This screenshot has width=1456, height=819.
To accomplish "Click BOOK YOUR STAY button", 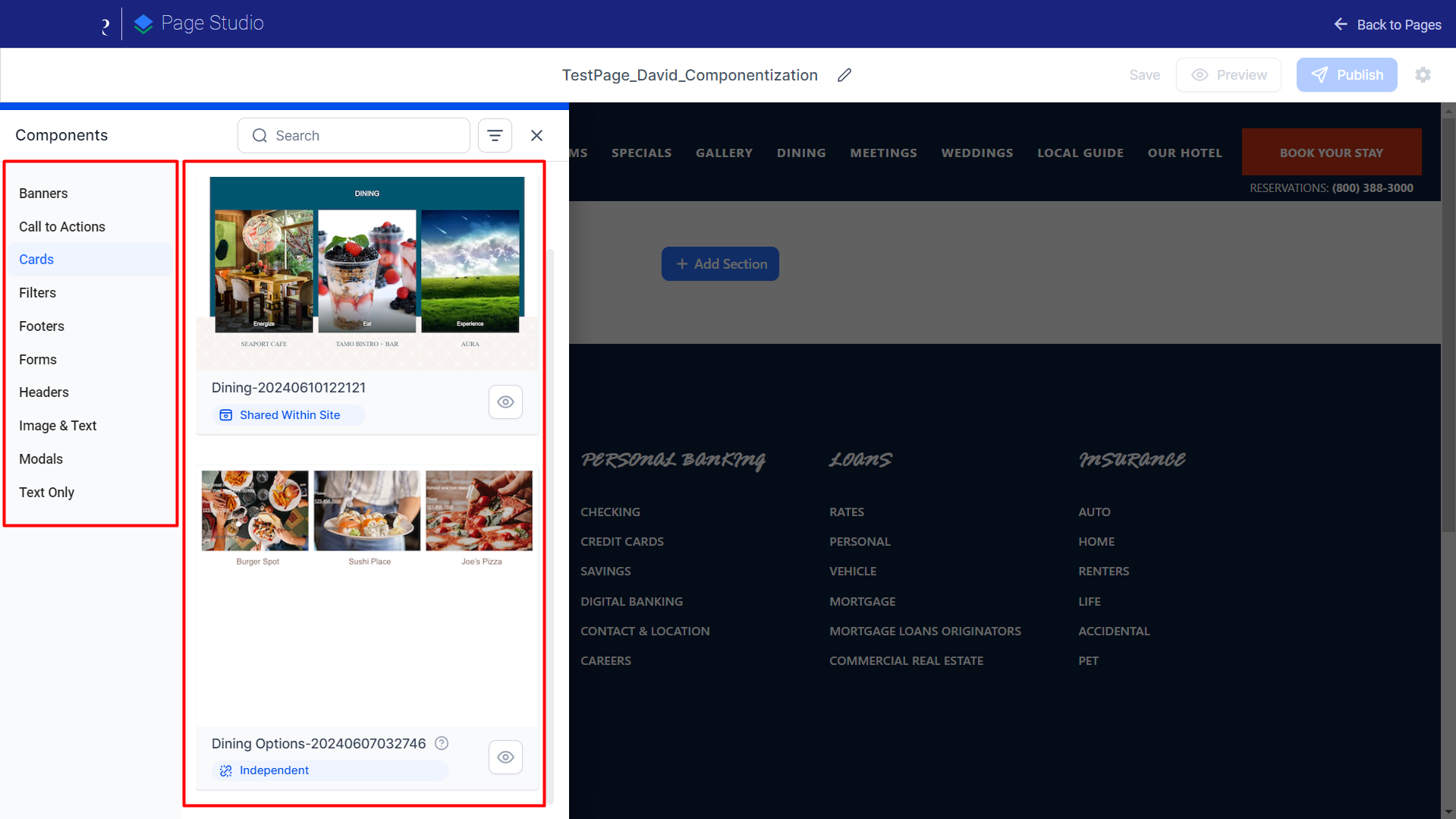I will pos(1331,153).
